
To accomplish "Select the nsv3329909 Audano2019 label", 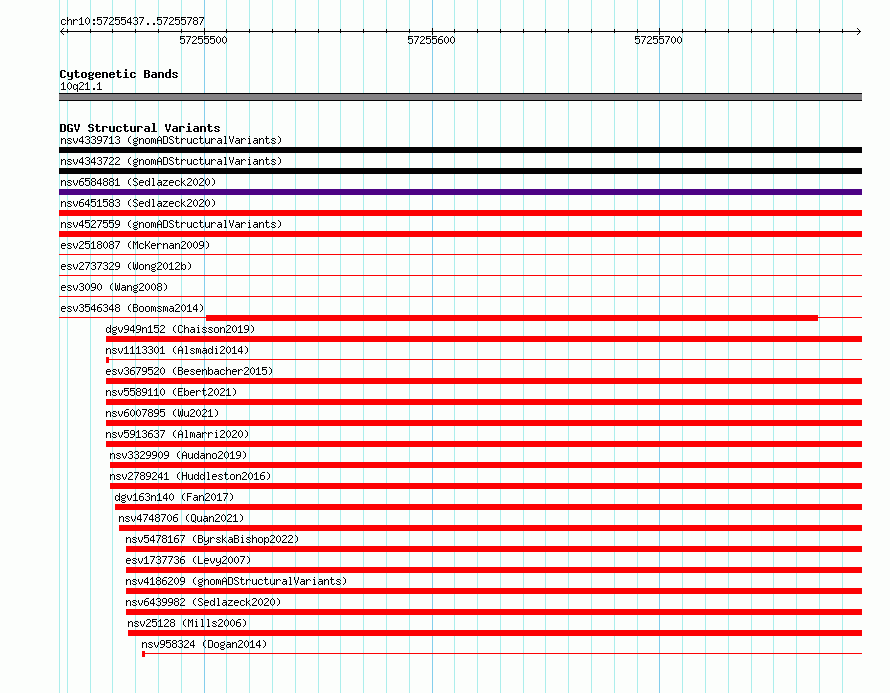I will point(178,455).
